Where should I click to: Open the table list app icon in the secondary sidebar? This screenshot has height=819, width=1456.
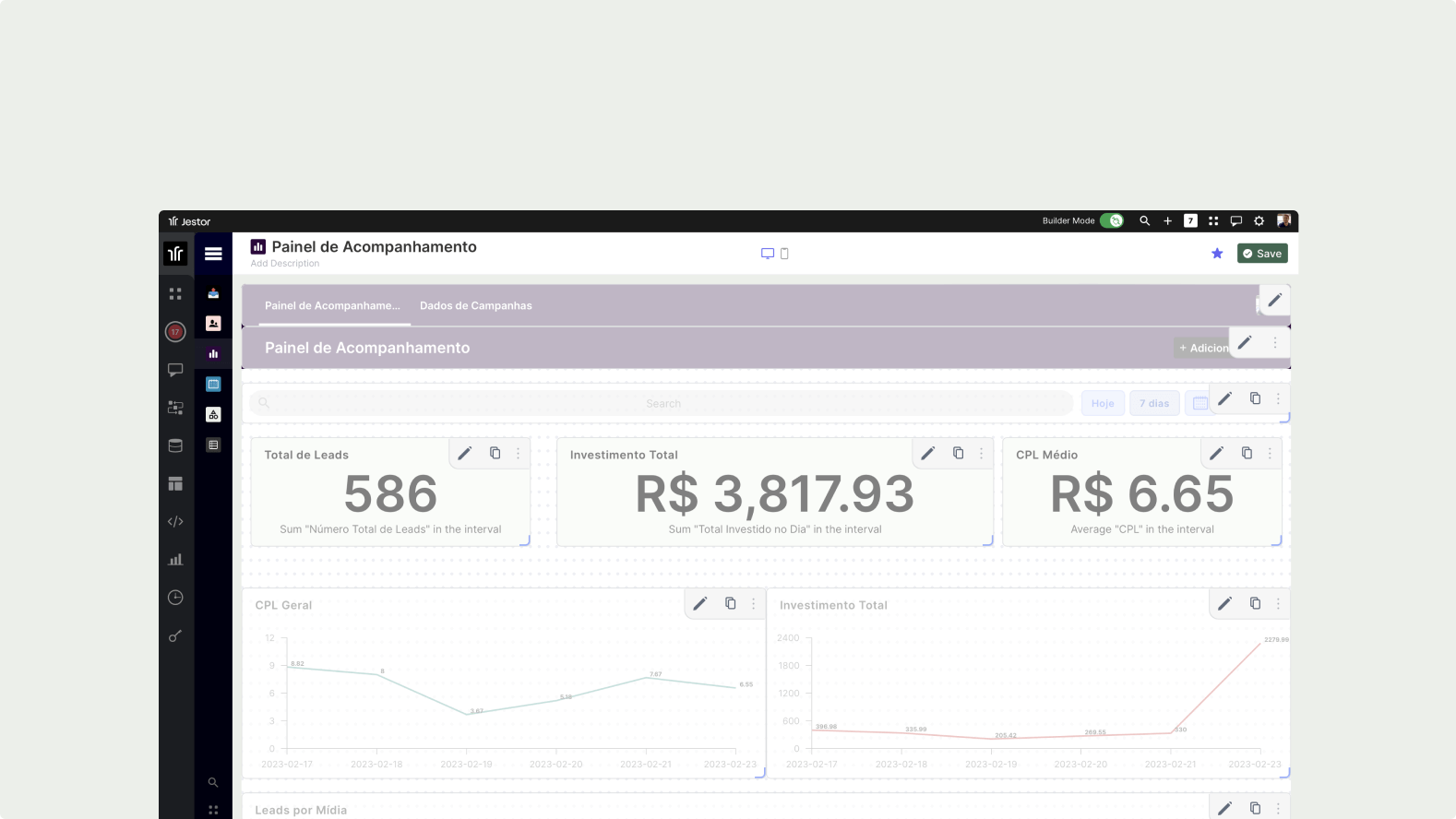tap(213, 445)
